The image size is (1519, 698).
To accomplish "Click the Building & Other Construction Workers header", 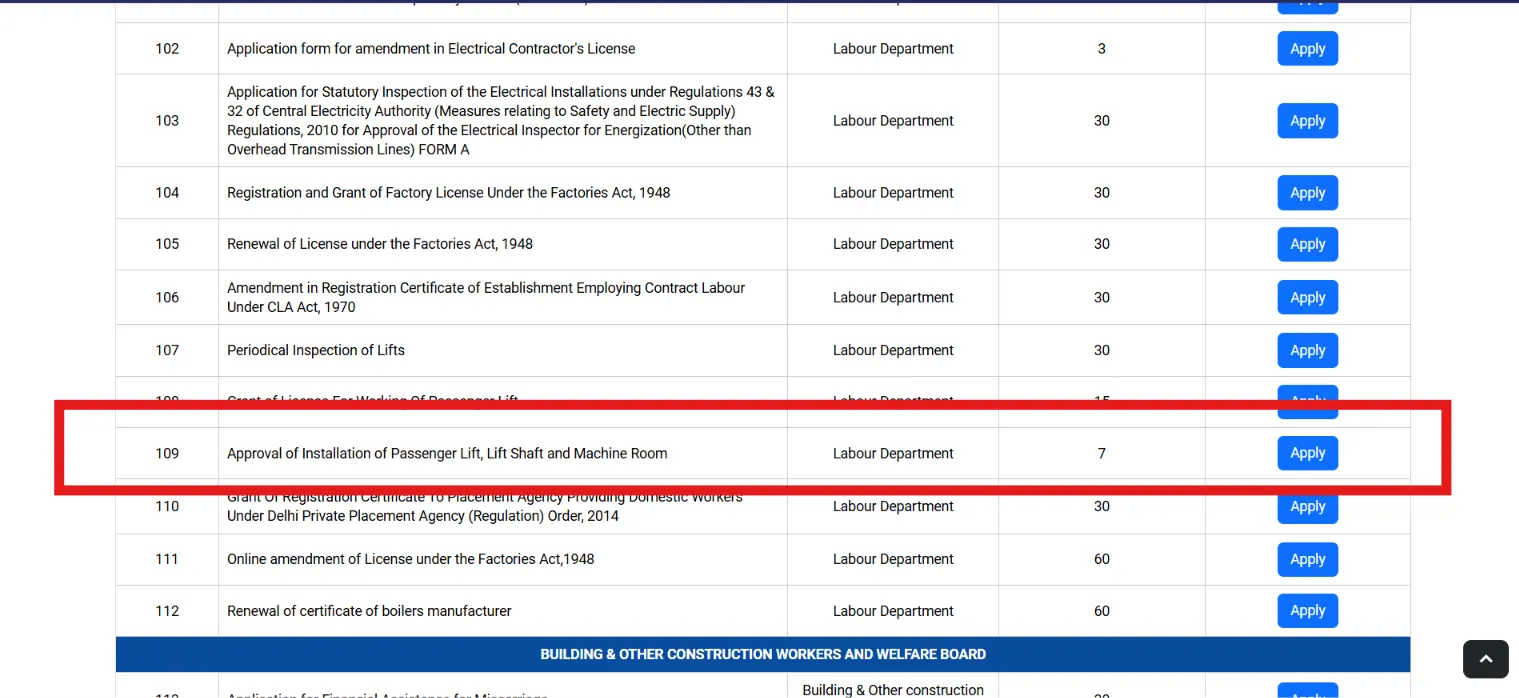I will click(x=763, y=654).
